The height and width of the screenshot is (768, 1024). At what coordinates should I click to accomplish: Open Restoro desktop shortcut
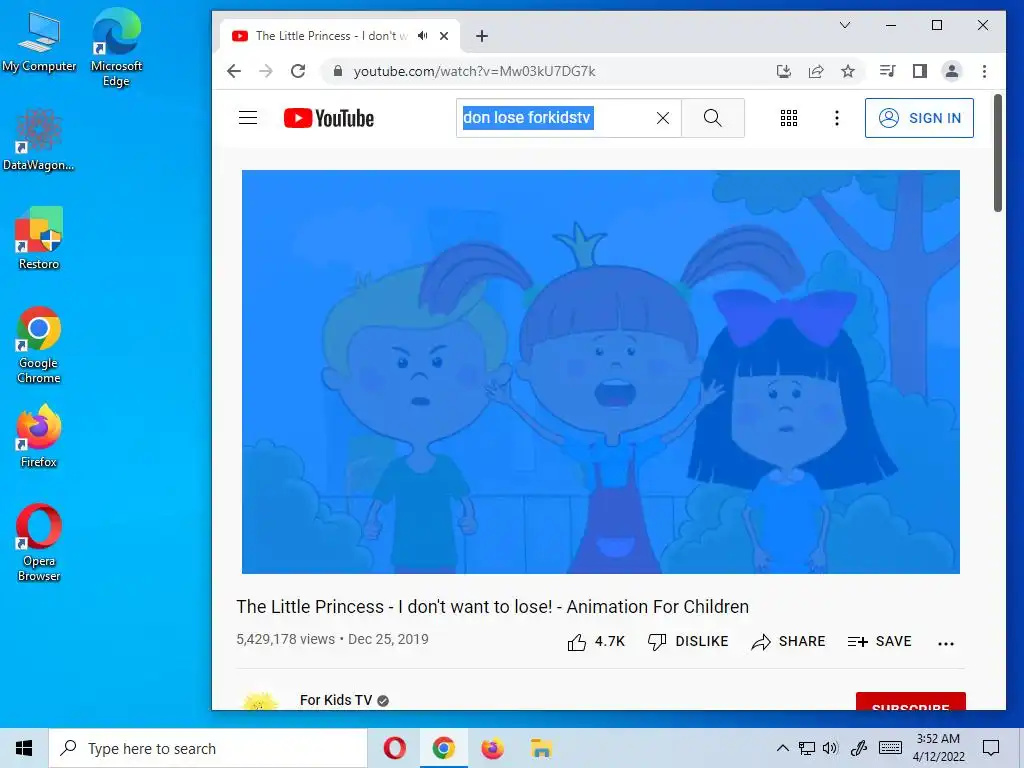coord(39,238)
